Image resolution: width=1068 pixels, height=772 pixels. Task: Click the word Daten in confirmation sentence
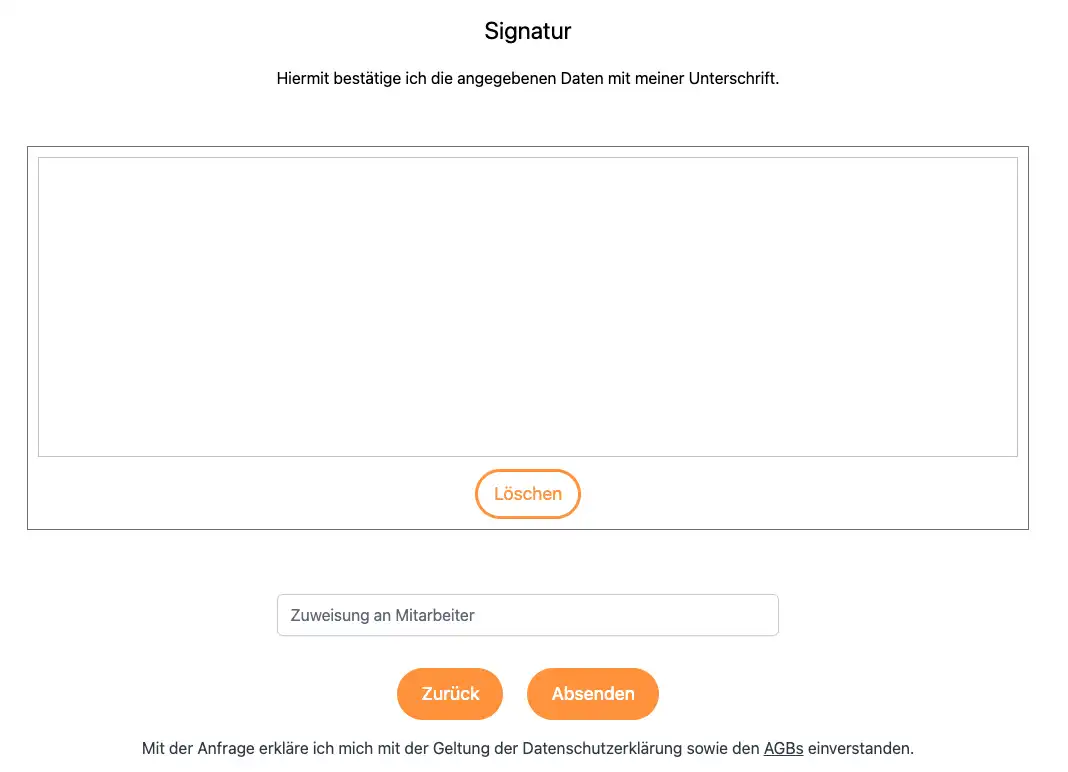(579, 78)
